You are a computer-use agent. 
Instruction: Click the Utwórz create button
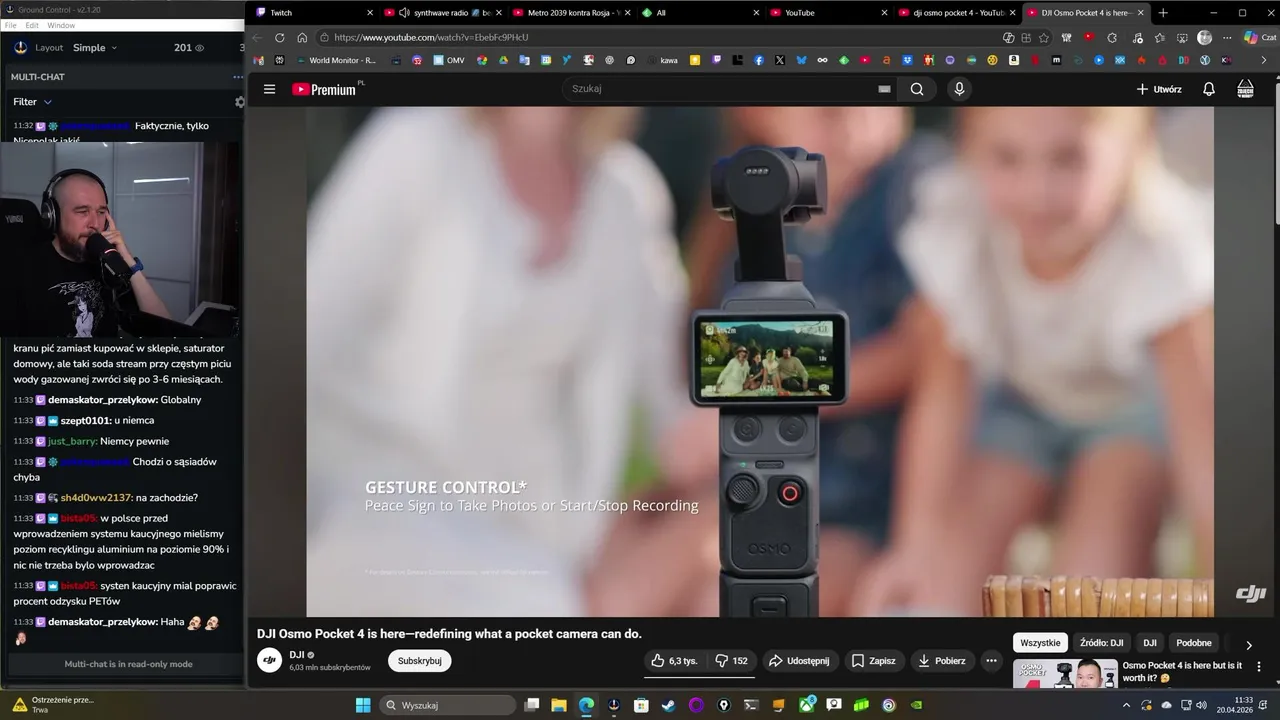pos(1159,89)
